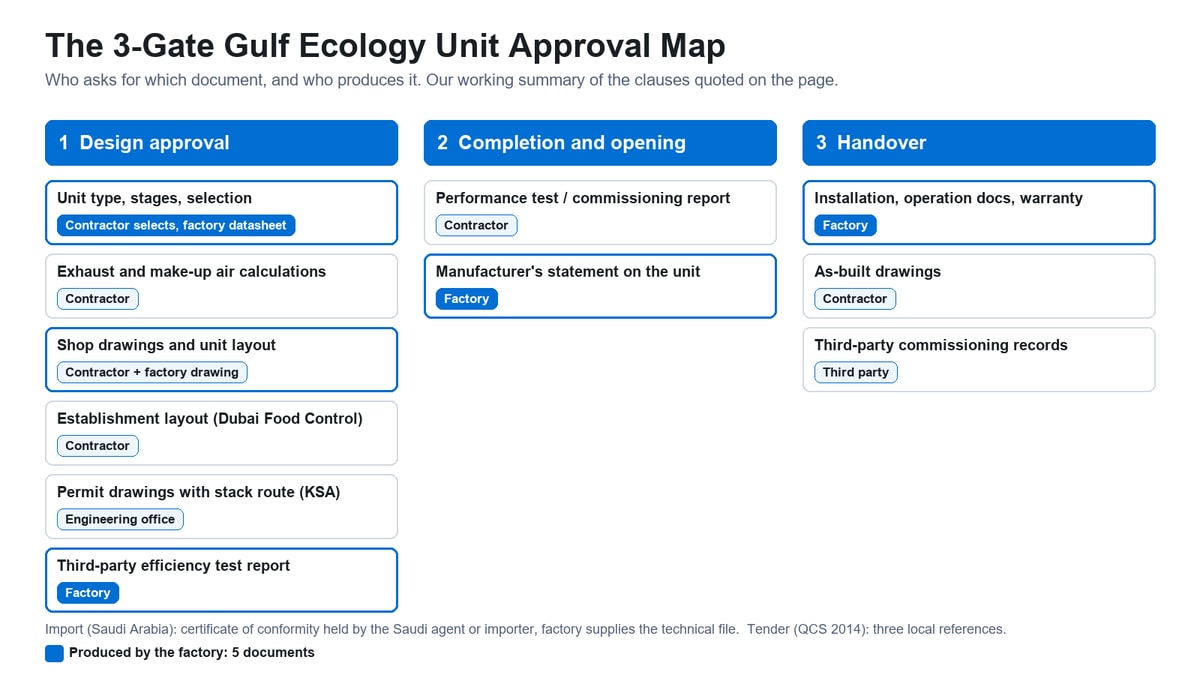
Task: Select the "1 Design approval" column header
Action: 221,143
